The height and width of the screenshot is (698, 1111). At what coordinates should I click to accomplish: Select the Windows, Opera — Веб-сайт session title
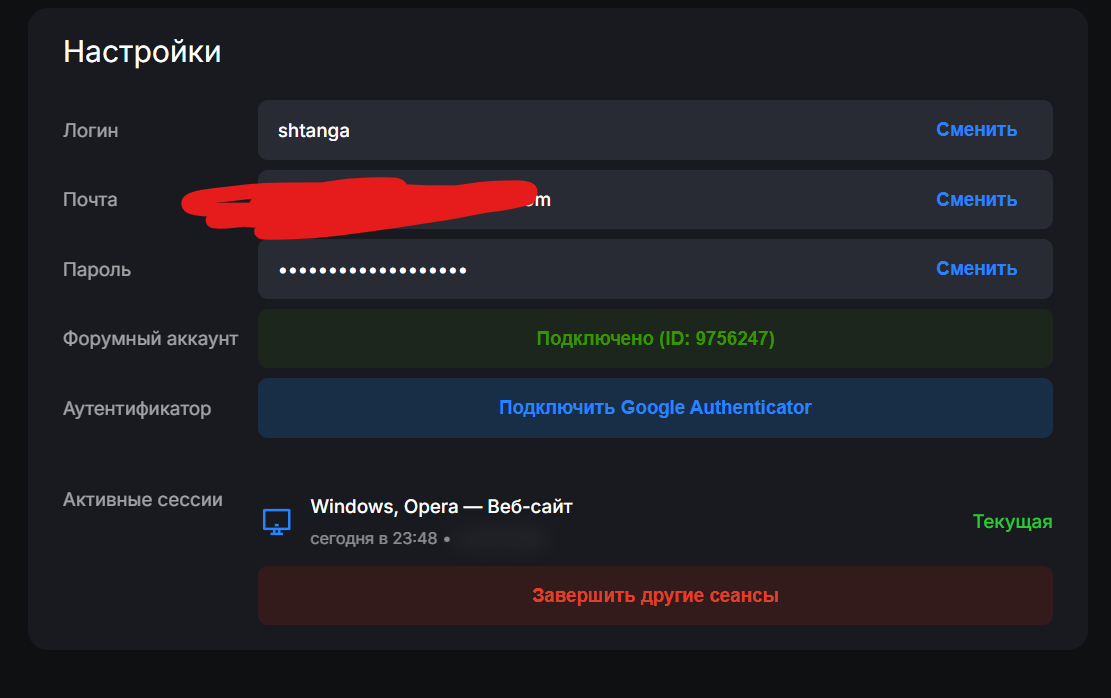441,507
